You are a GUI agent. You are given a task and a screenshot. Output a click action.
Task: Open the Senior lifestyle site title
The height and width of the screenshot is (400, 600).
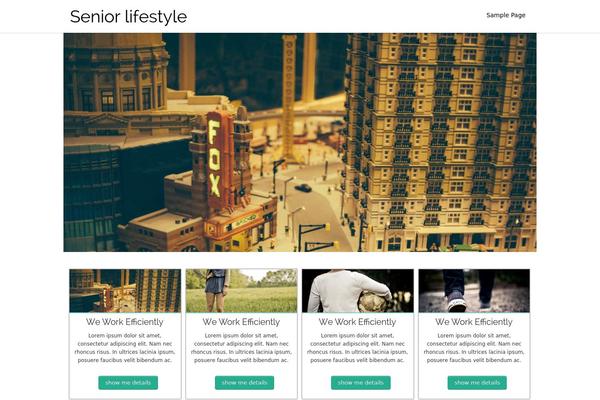pyautogui.click(x=129, y=17)
